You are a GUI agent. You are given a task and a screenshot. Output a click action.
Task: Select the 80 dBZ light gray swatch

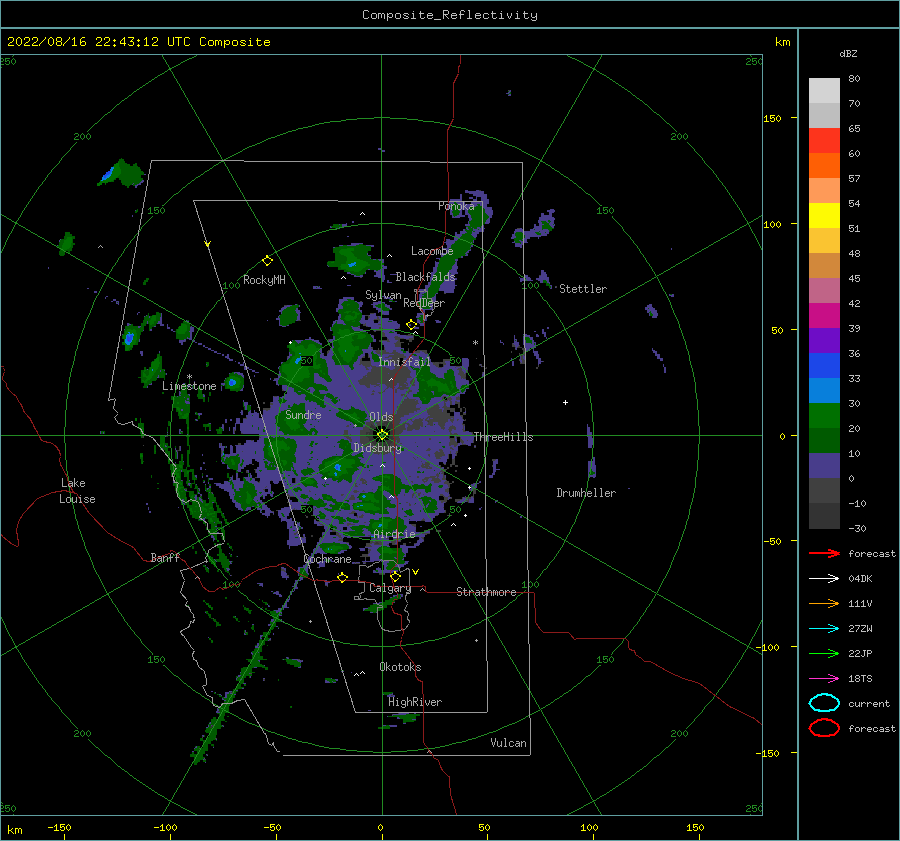coord(824,91)
